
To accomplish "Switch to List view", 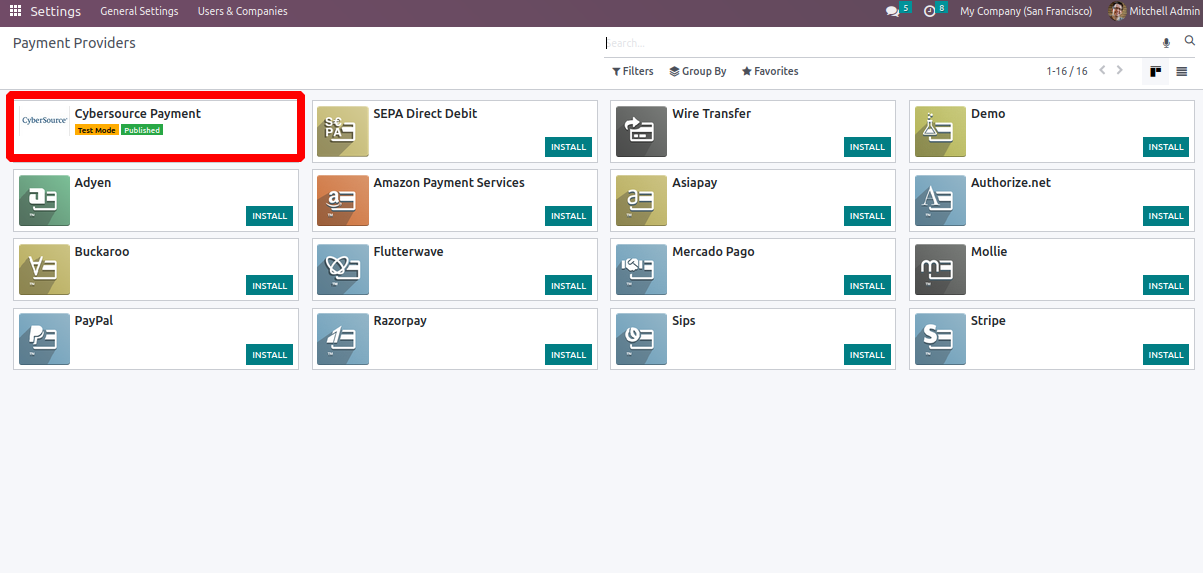I will tap(1182, 71).
